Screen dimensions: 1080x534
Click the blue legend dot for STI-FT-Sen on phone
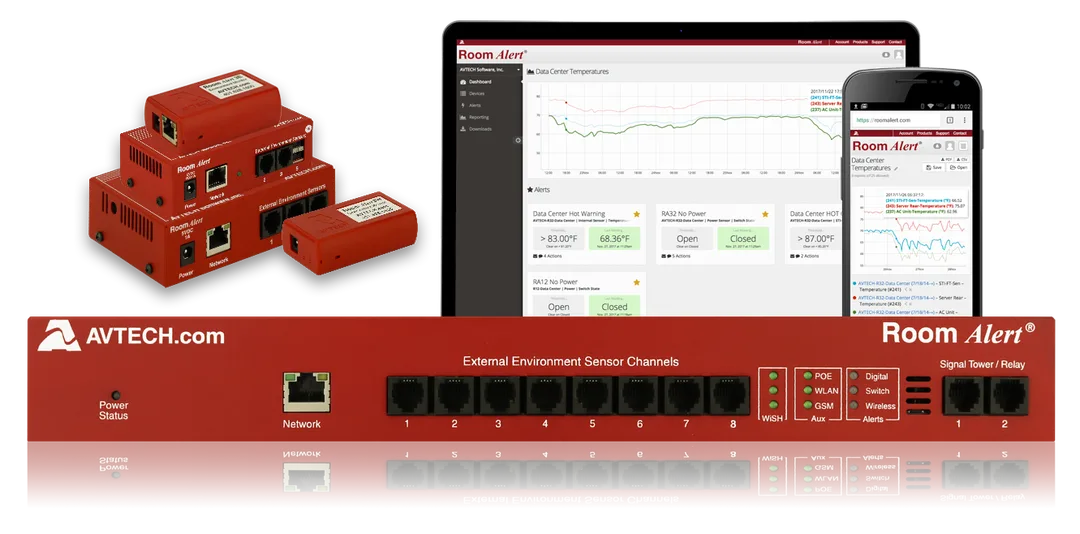pos(855,283)
